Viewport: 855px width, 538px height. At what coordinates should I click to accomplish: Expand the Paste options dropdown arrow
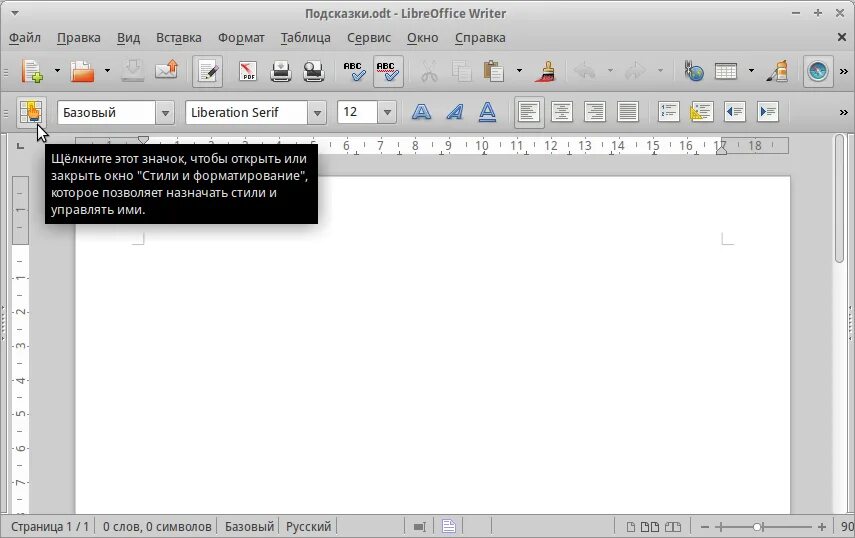519,71
